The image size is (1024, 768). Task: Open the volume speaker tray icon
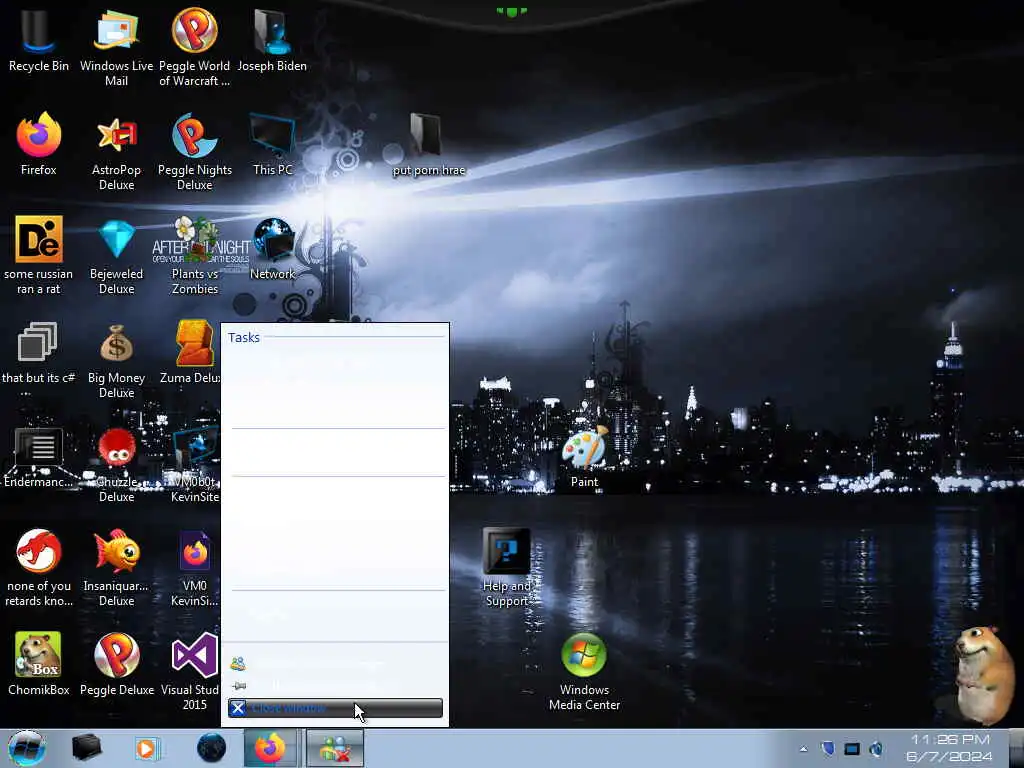point(876,748)
